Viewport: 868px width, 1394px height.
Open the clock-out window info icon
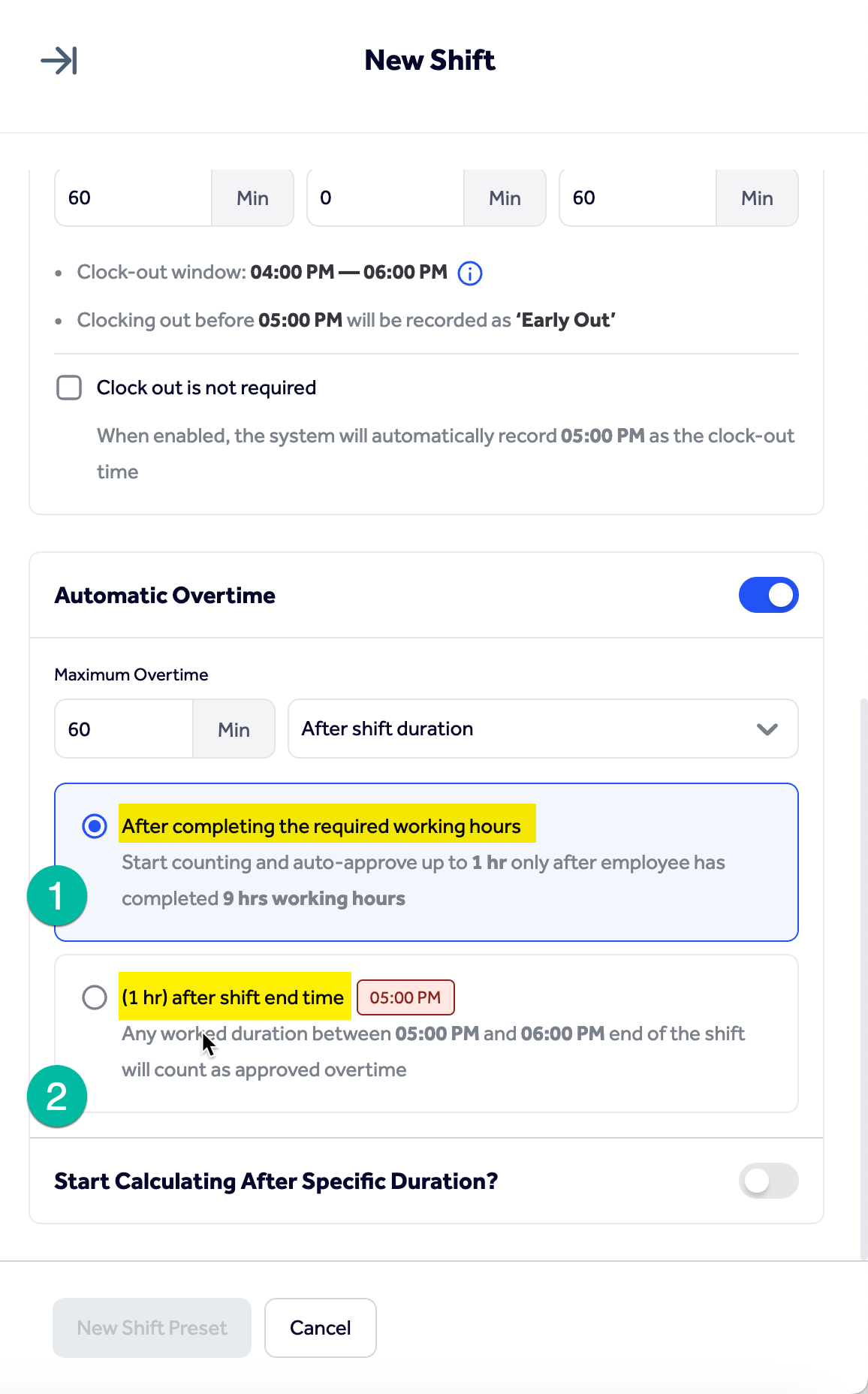469,273
